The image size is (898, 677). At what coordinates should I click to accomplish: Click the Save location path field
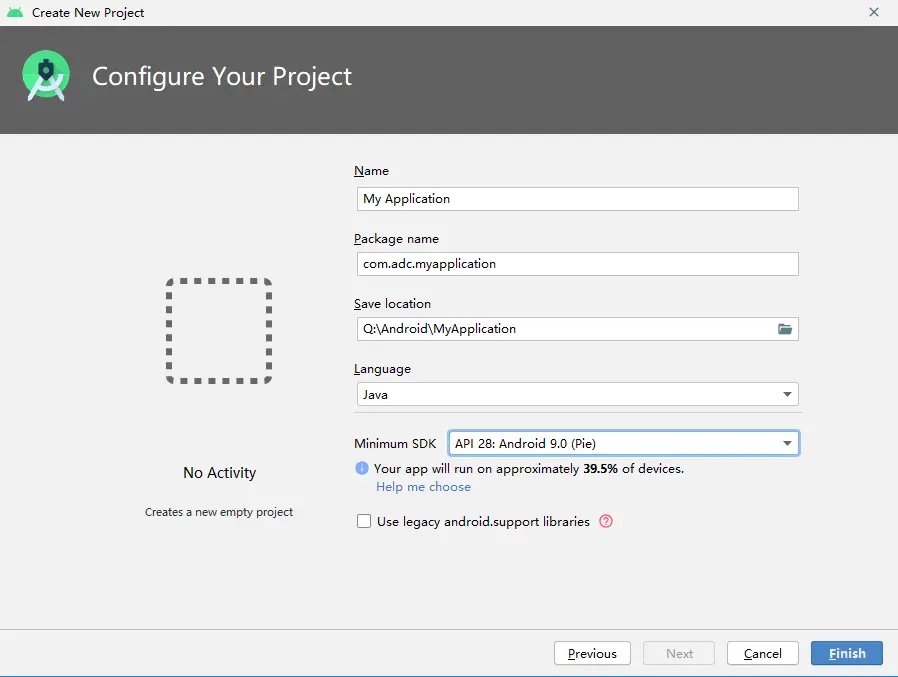pyautogui.click(x=577, y=329)
